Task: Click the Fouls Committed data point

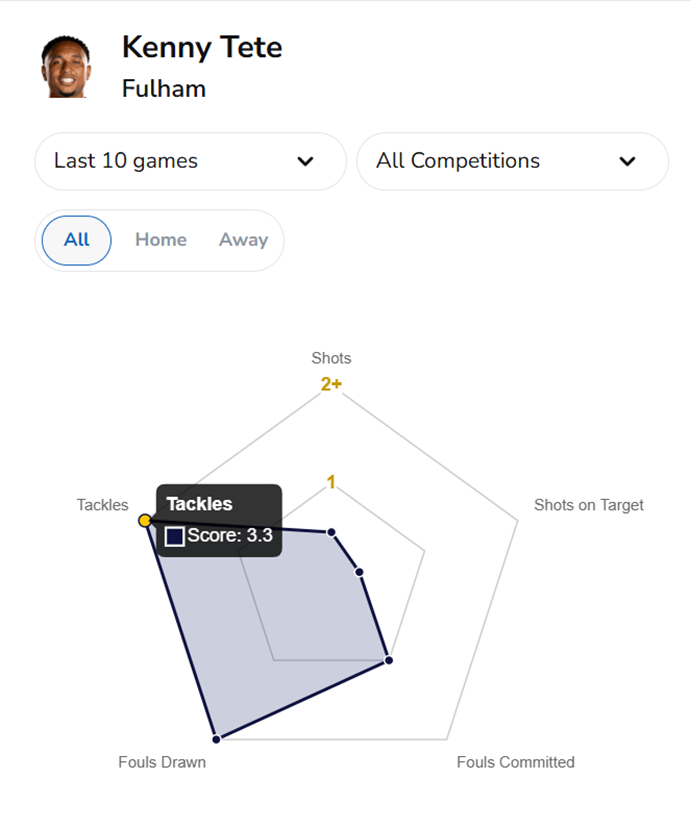Action: click(388, 660)
